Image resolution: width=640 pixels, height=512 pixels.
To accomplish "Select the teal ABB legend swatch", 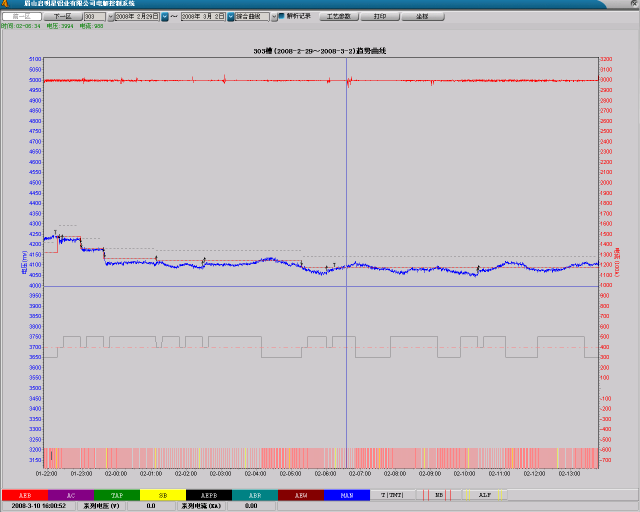I will [x=254, y=495].
